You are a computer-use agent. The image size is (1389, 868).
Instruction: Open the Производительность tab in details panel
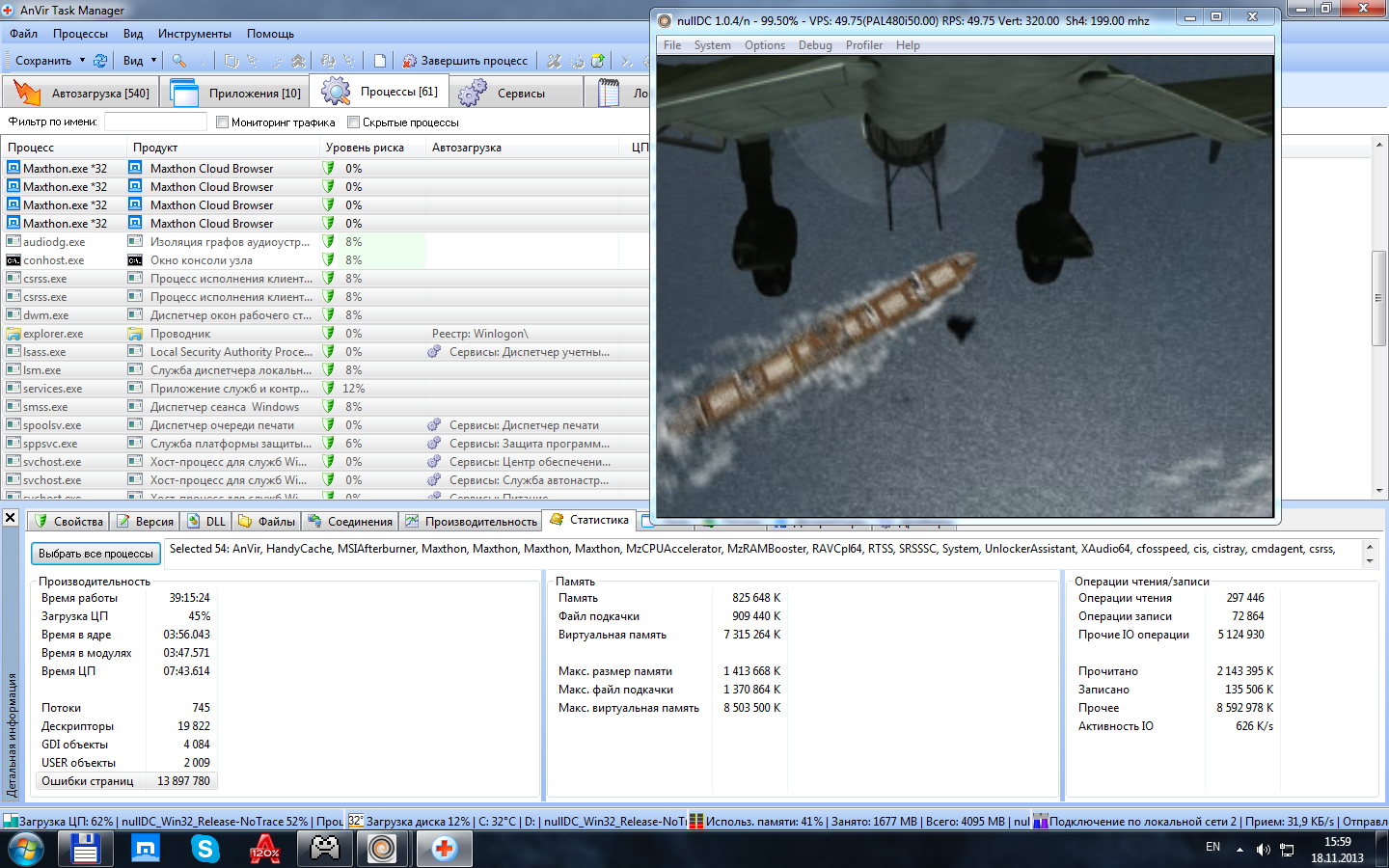(472, 522)
